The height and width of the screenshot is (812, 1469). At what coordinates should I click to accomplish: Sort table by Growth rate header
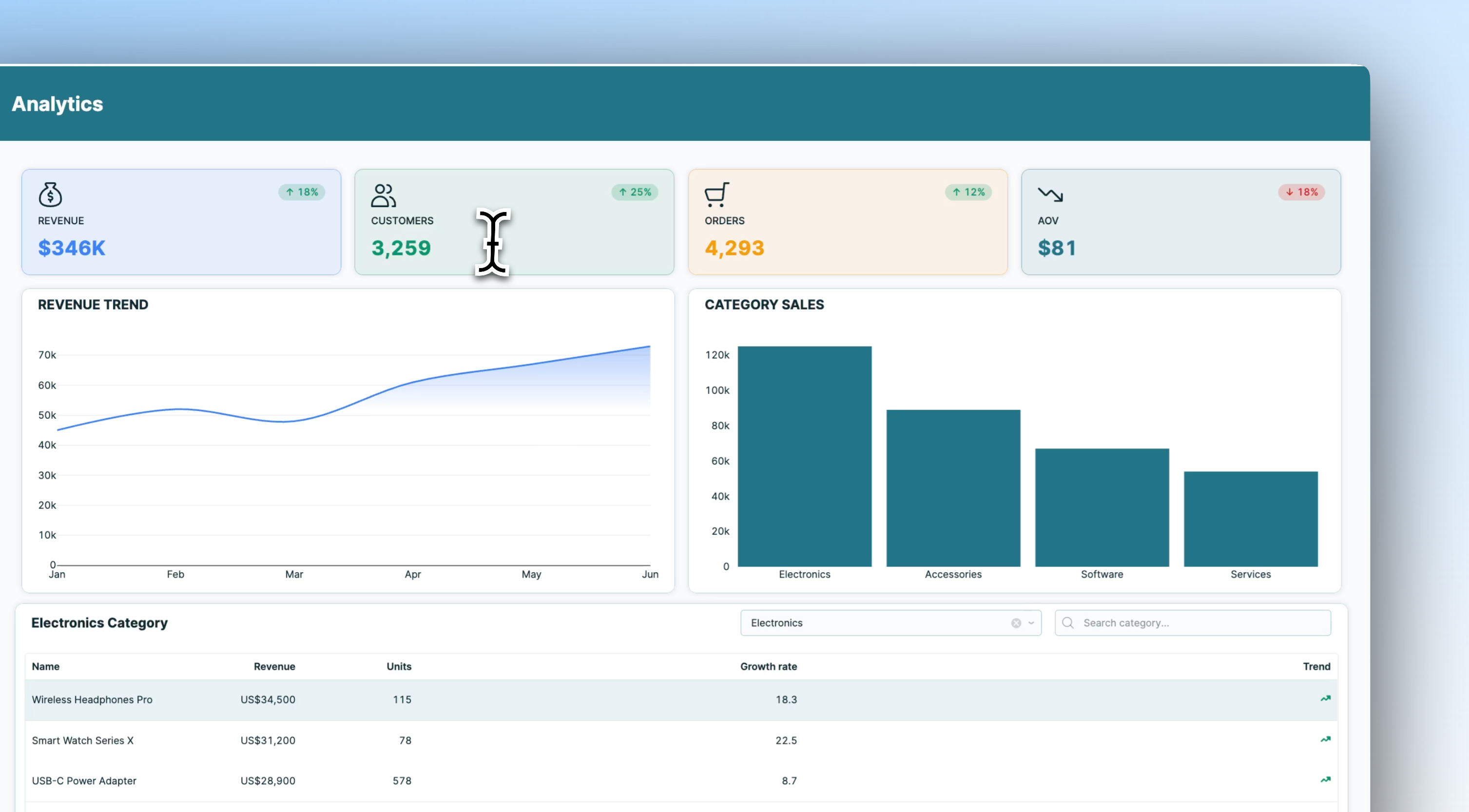coord(768,667)
